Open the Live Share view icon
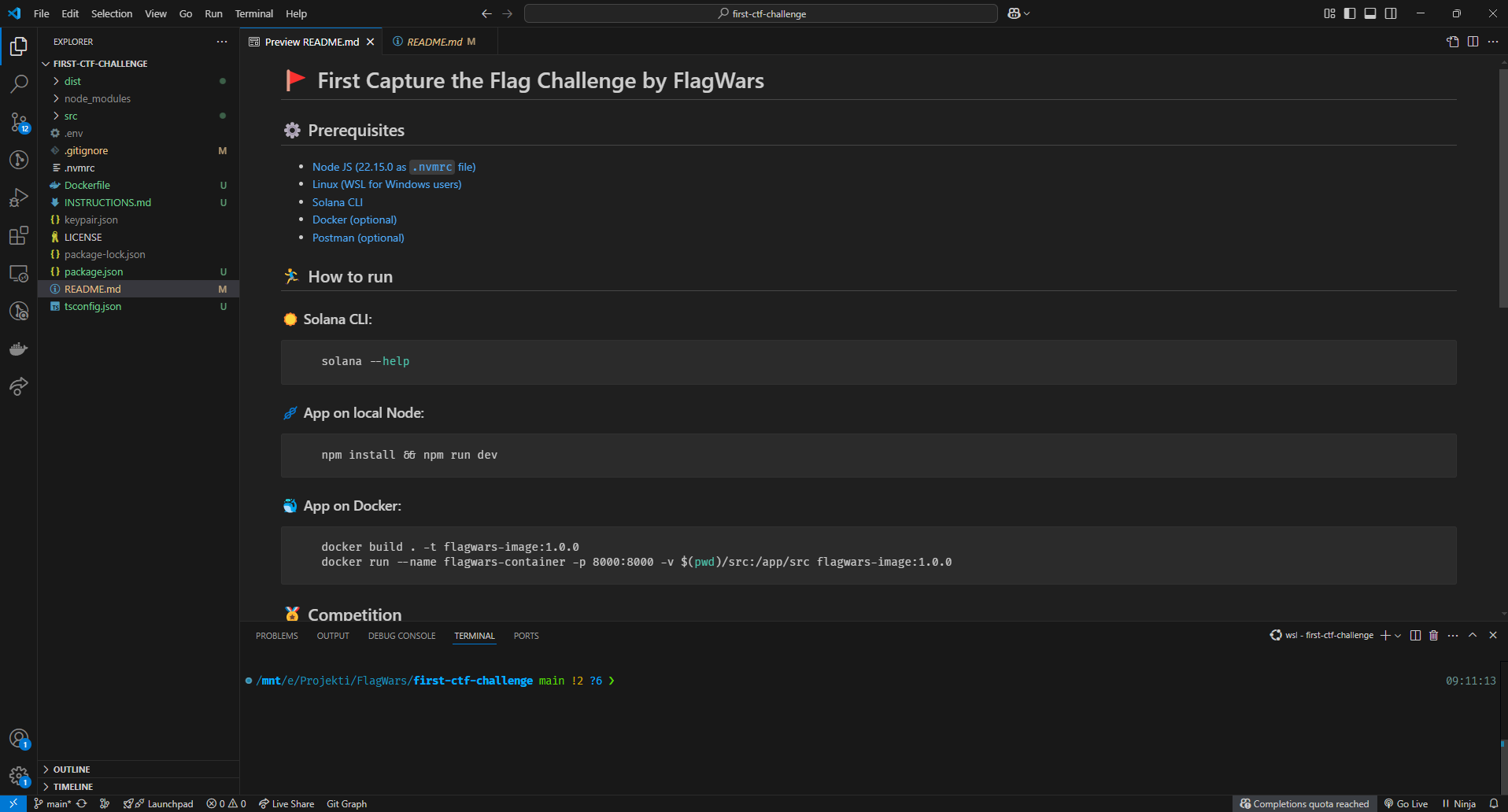The height and width of the screenshot is (812, 1508). coord(19,386)
